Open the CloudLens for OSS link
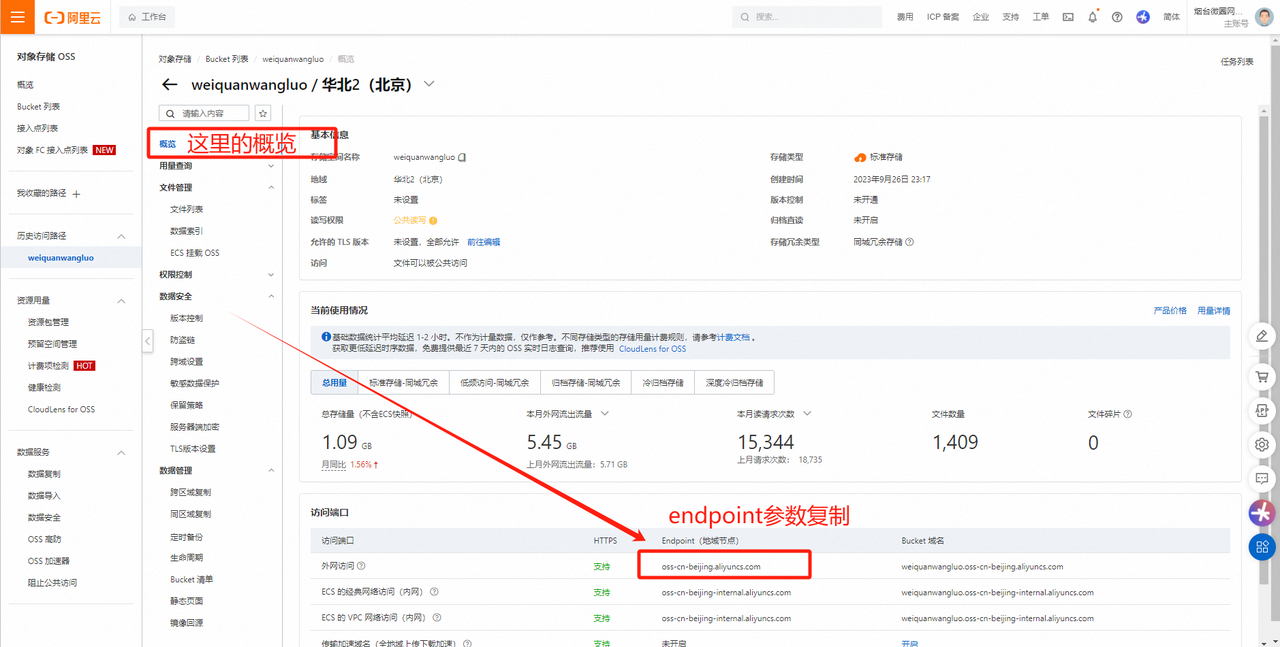The image size is (1280, 647). (653, 348)
